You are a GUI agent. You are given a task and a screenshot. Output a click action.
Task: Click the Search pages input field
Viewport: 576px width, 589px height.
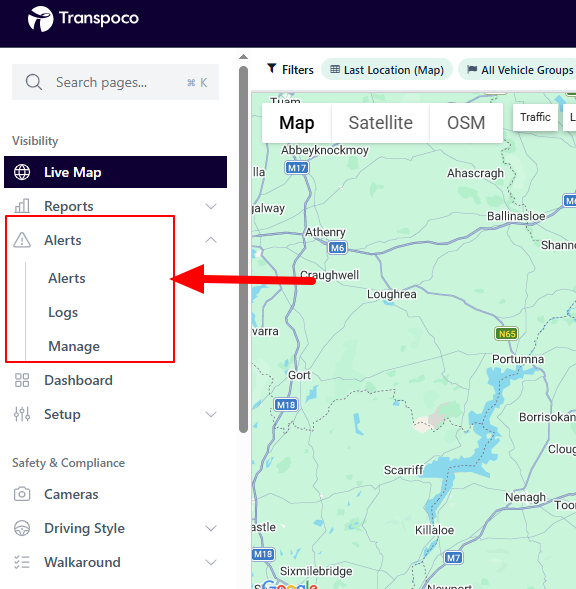115,82
